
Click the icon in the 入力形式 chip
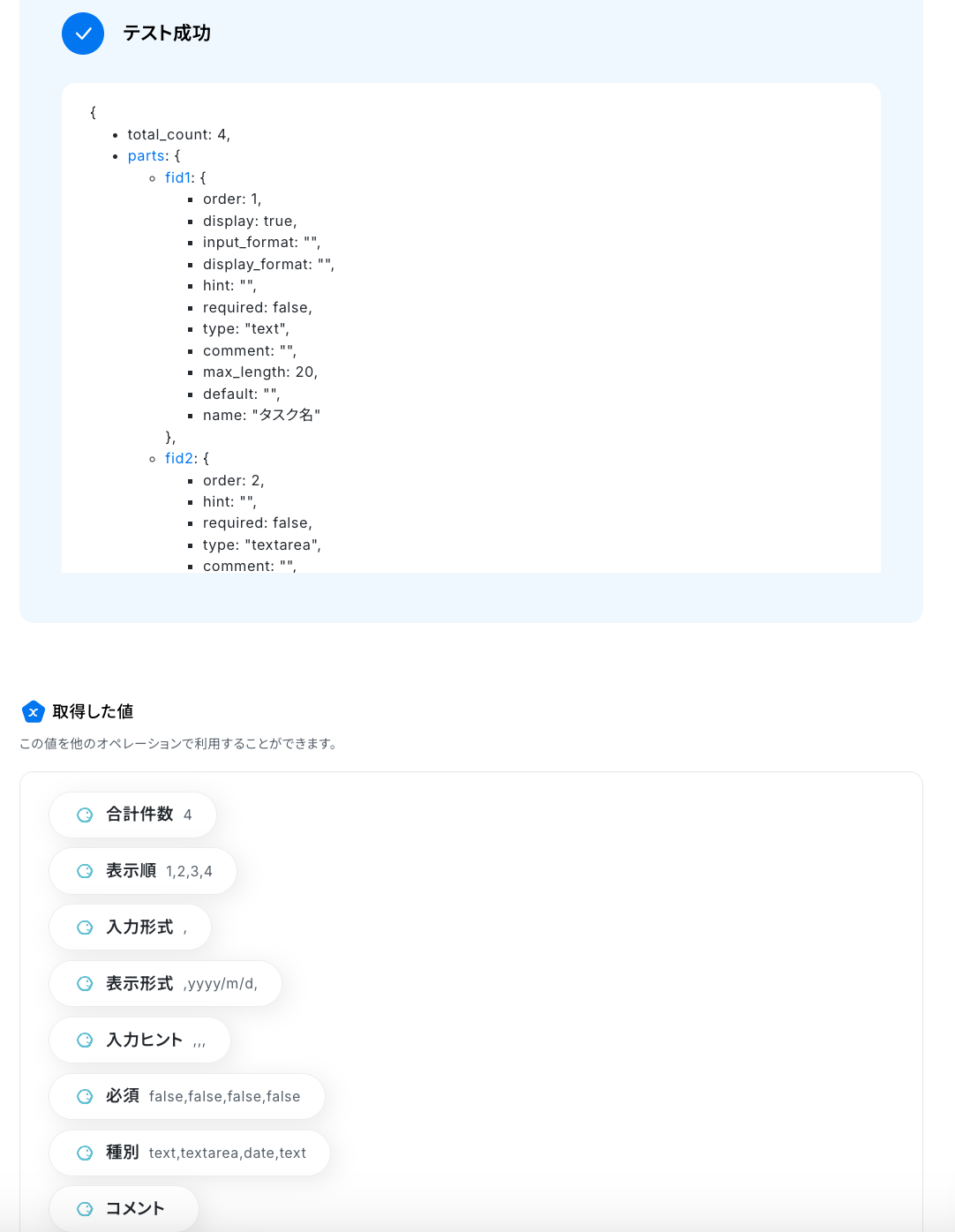click(x=85, y=928)
